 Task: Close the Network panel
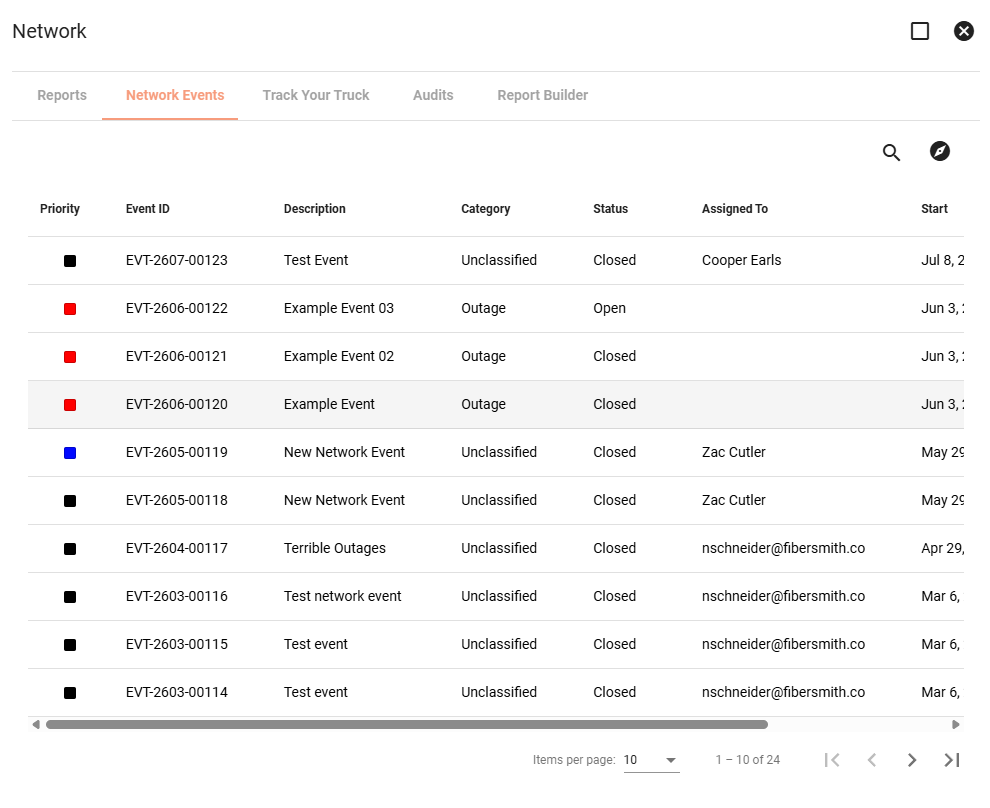pyautogui.click(x=963, y=31)
